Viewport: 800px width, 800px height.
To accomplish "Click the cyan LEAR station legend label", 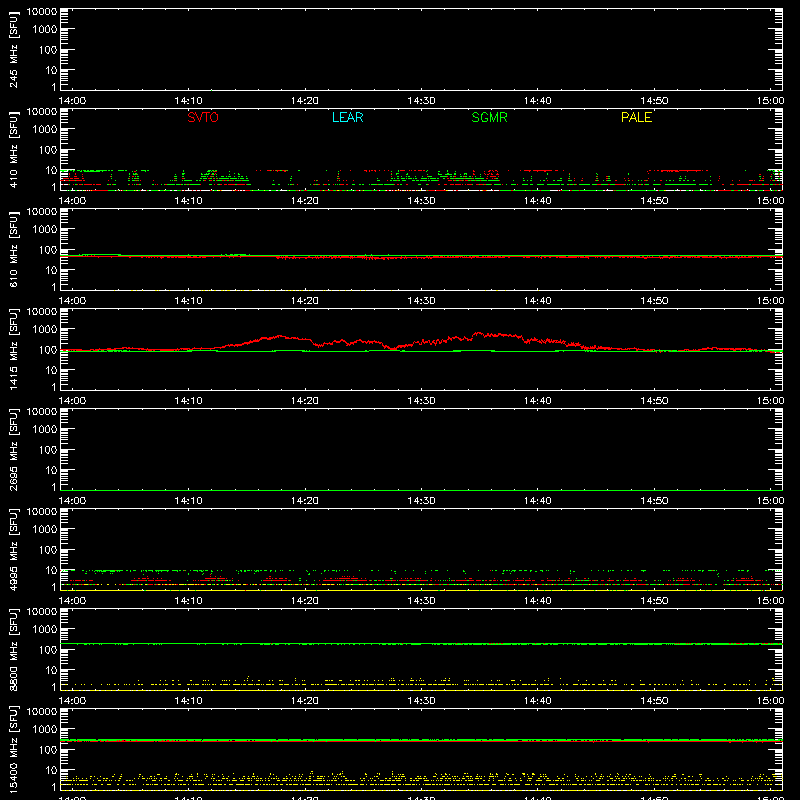I will (347, 117).
